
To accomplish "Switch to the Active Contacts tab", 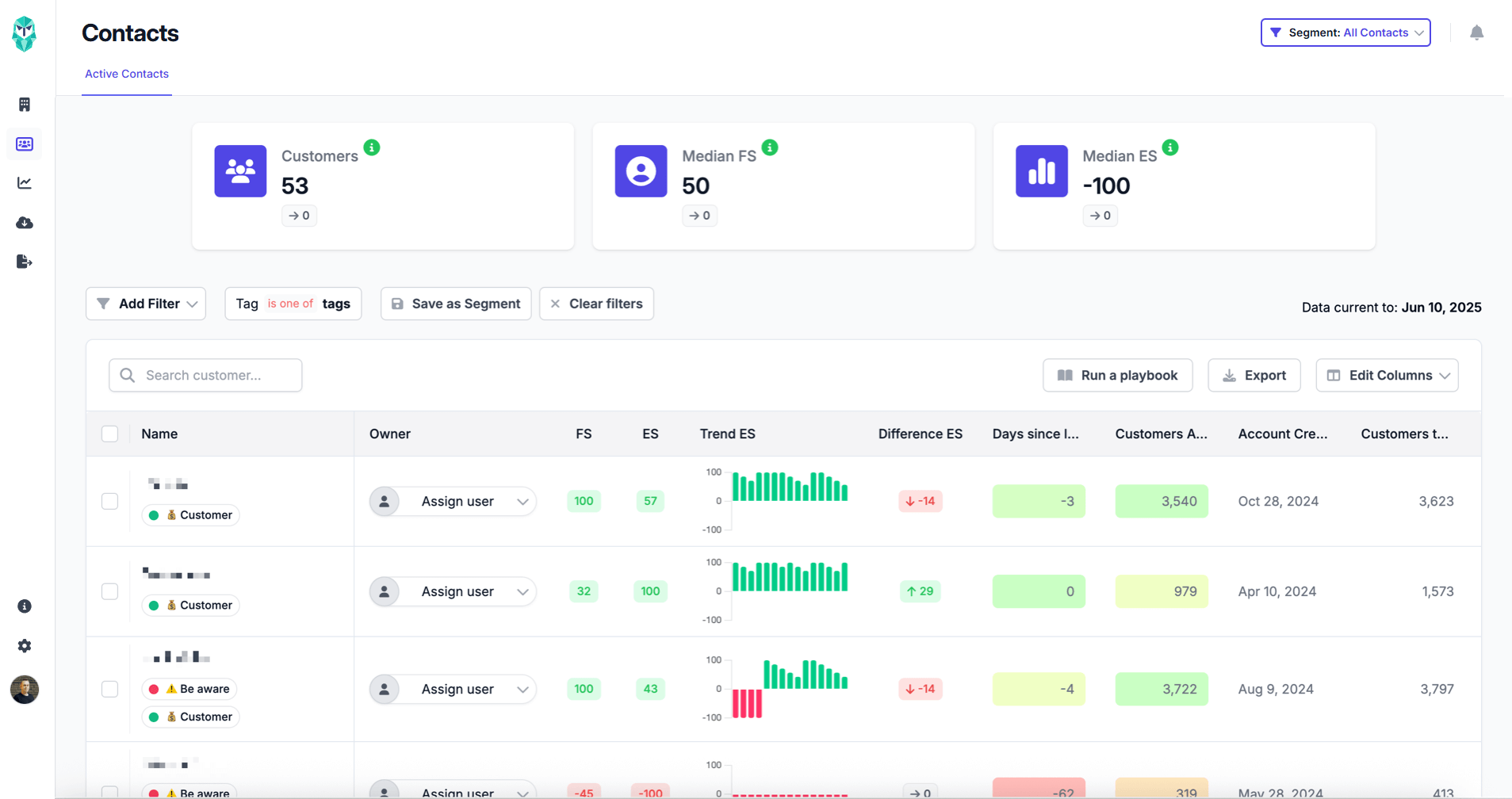I will 127,74.
